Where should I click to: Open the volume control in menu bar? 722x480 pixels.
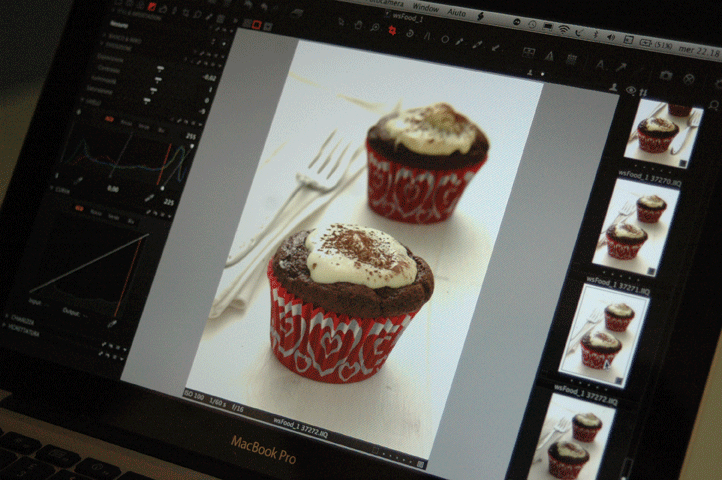(x=611, y=38)
